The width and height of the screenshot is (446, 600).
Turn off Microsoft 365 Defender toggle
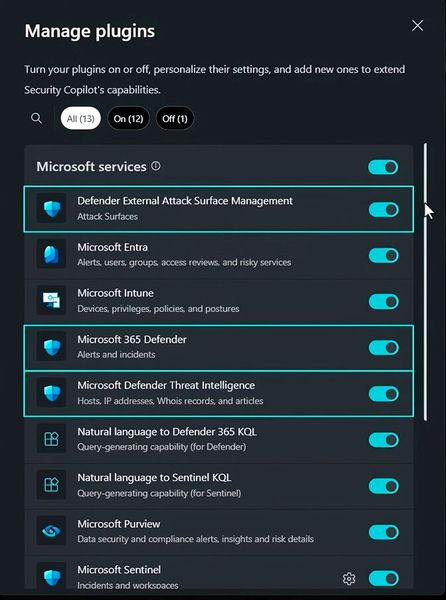point(384,347)
